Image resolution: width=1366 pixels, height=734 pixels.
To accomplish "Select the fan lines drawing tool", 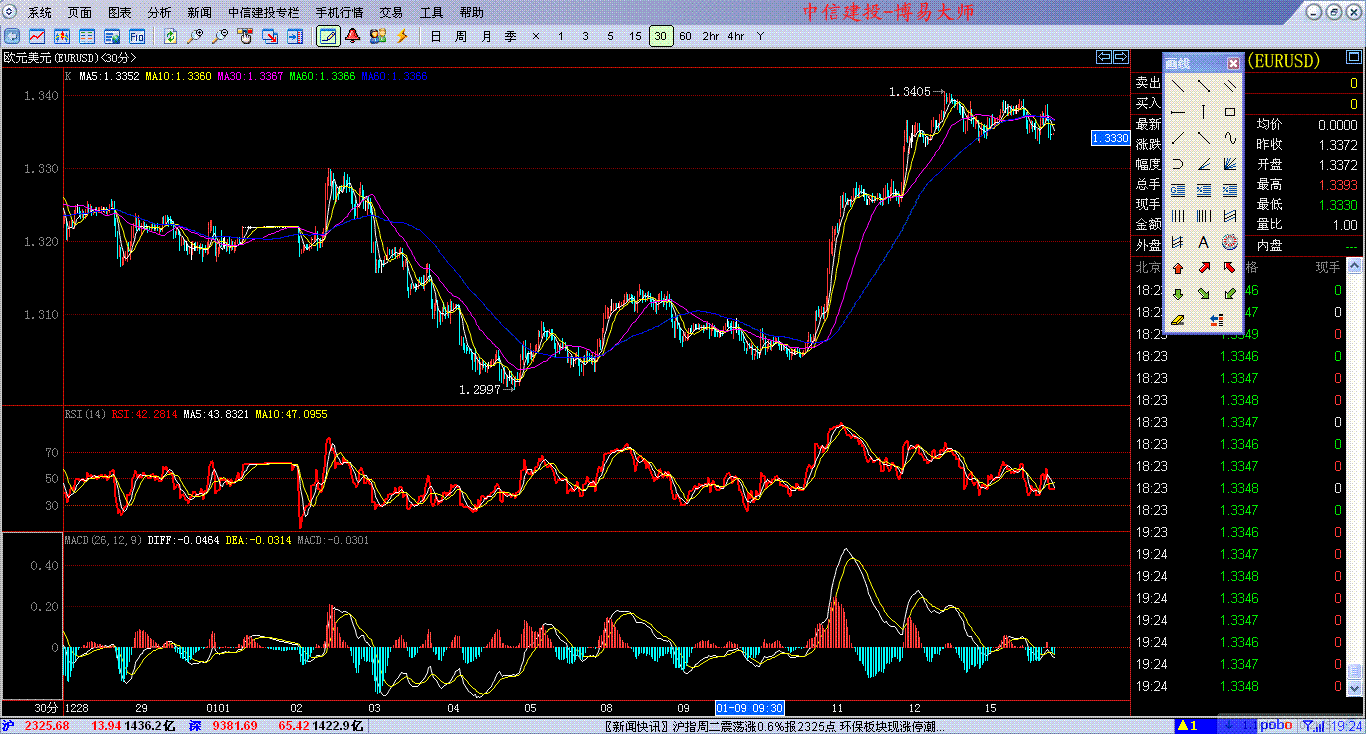I will click(1230, 164).
